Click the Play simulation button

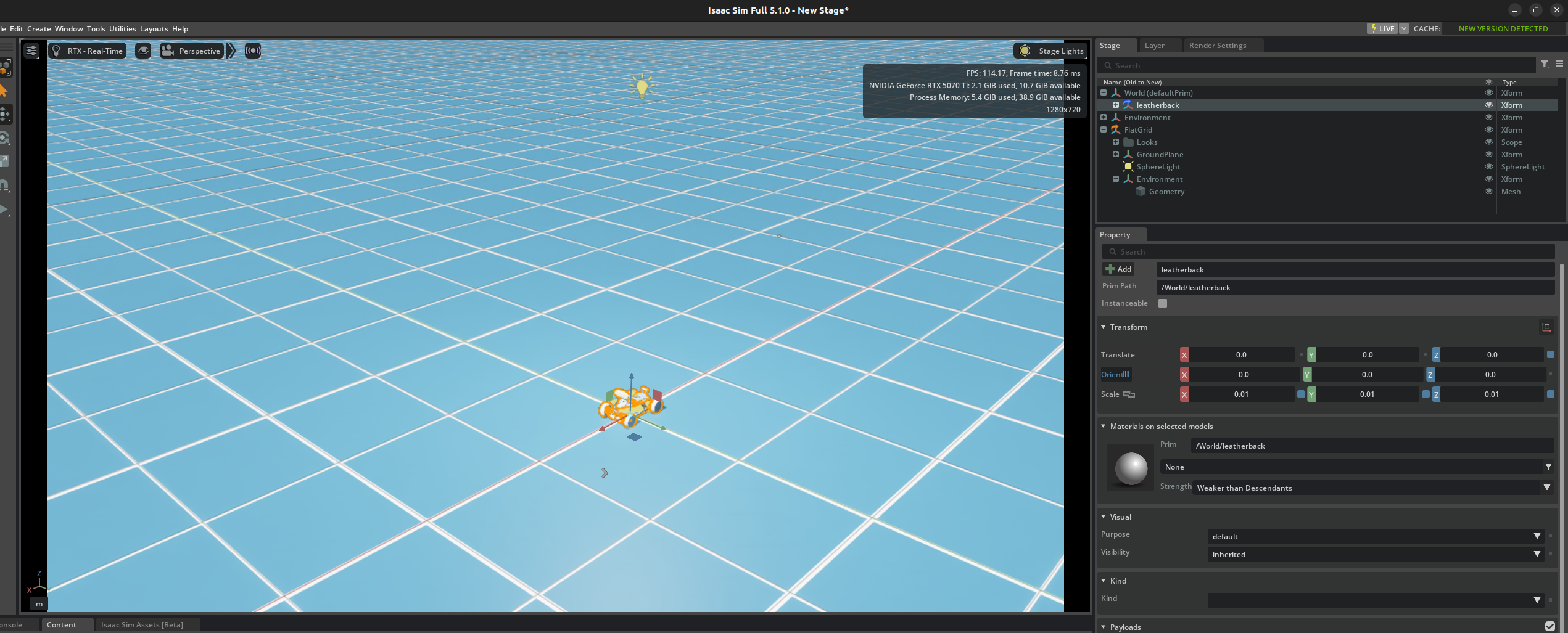(4, 210)
